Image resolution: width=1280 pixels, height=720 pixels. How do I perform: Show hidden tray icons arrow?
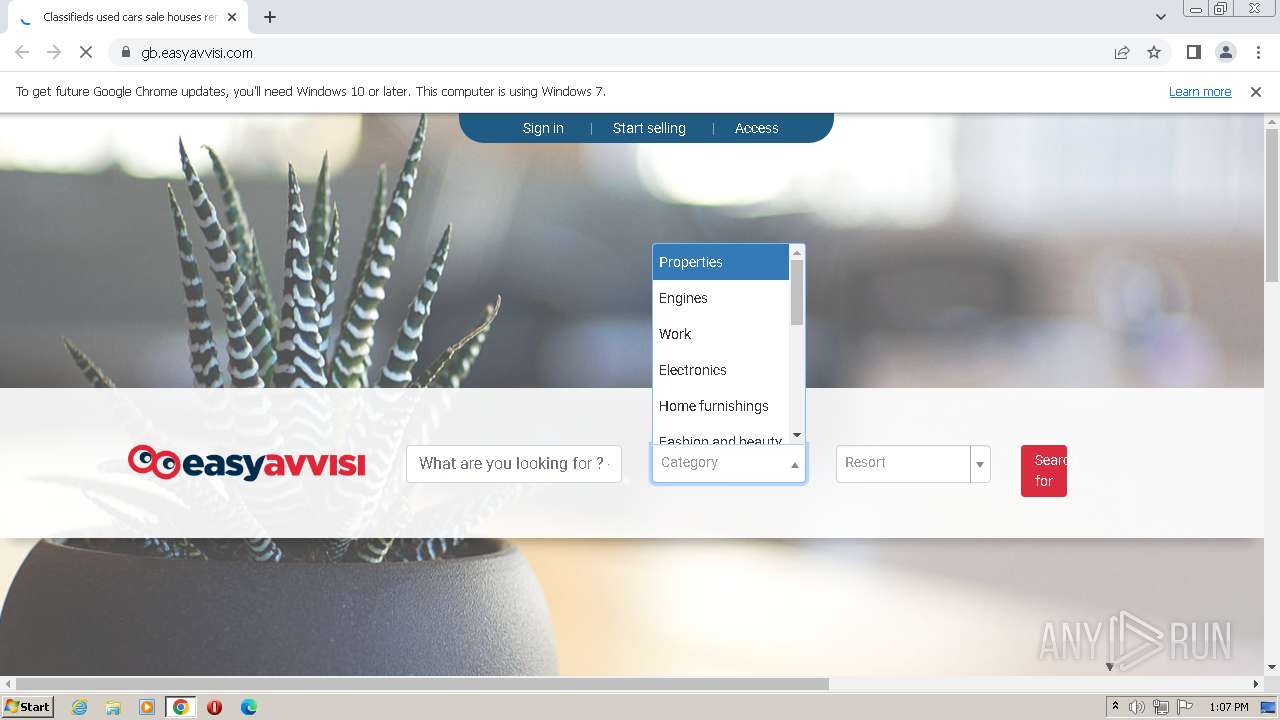[1115, 707]
